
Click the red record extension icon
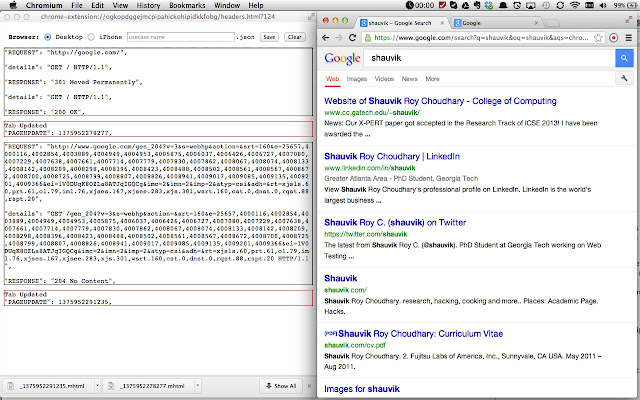(613, 38)
